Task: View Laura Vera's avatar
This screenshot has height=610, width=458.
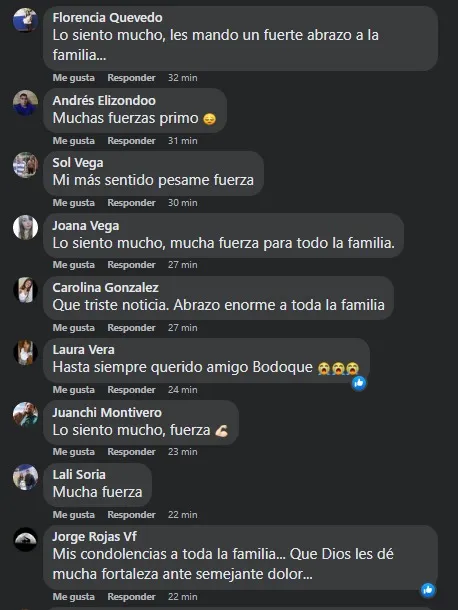Action: coord(25,352)
